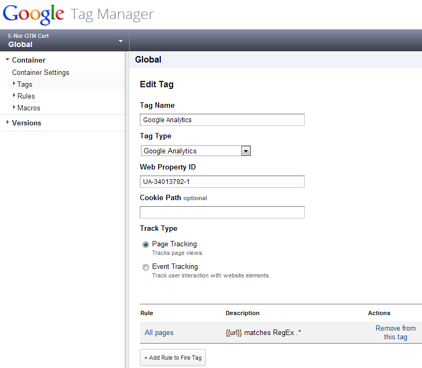The image size is (422, 368).
Task: Open the Container section label
Action: coord(28,60)
